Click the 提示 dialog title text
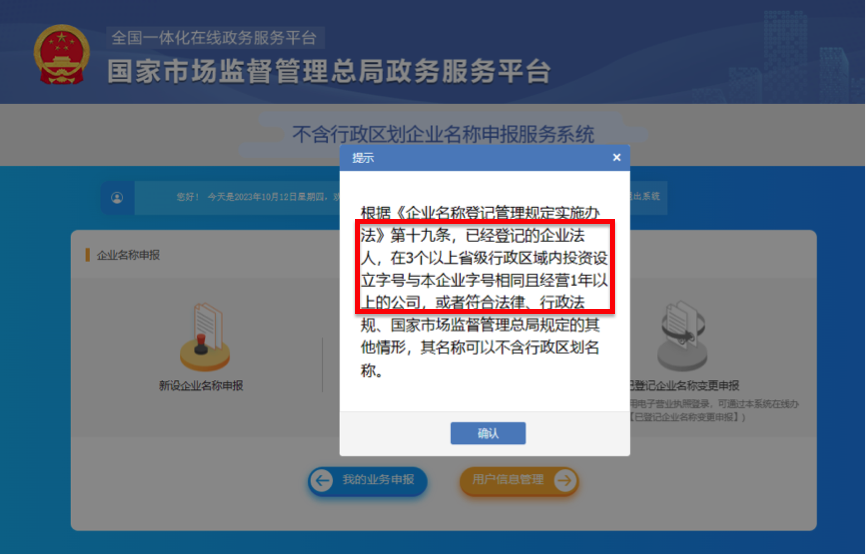The height and width of the screenshot is (555, 866). coord(363,158)
